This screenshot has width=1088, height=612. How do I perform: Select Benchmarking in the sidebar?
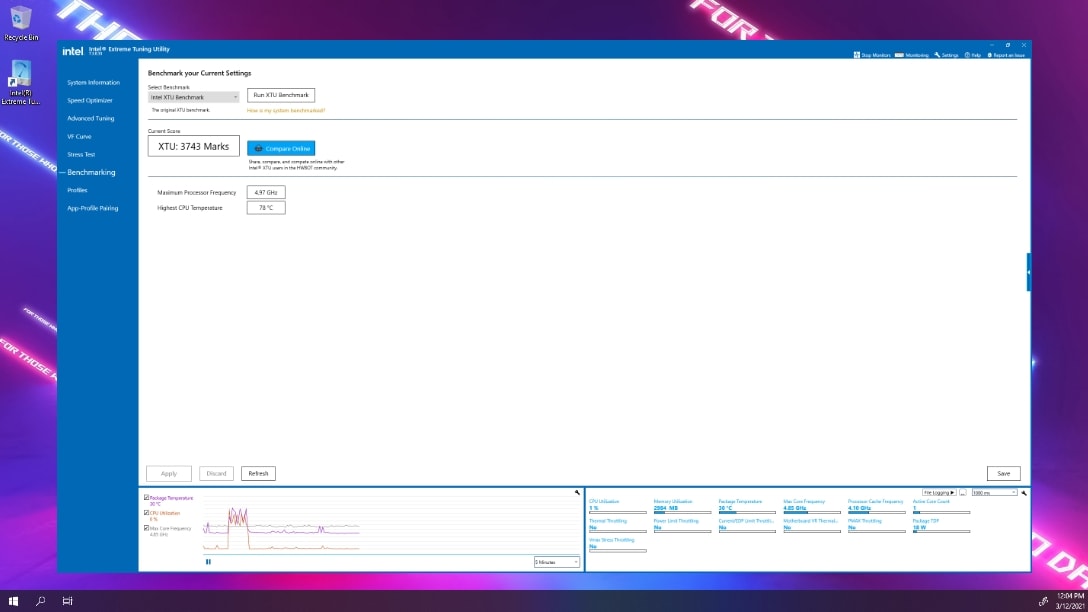tap(91, 172)
